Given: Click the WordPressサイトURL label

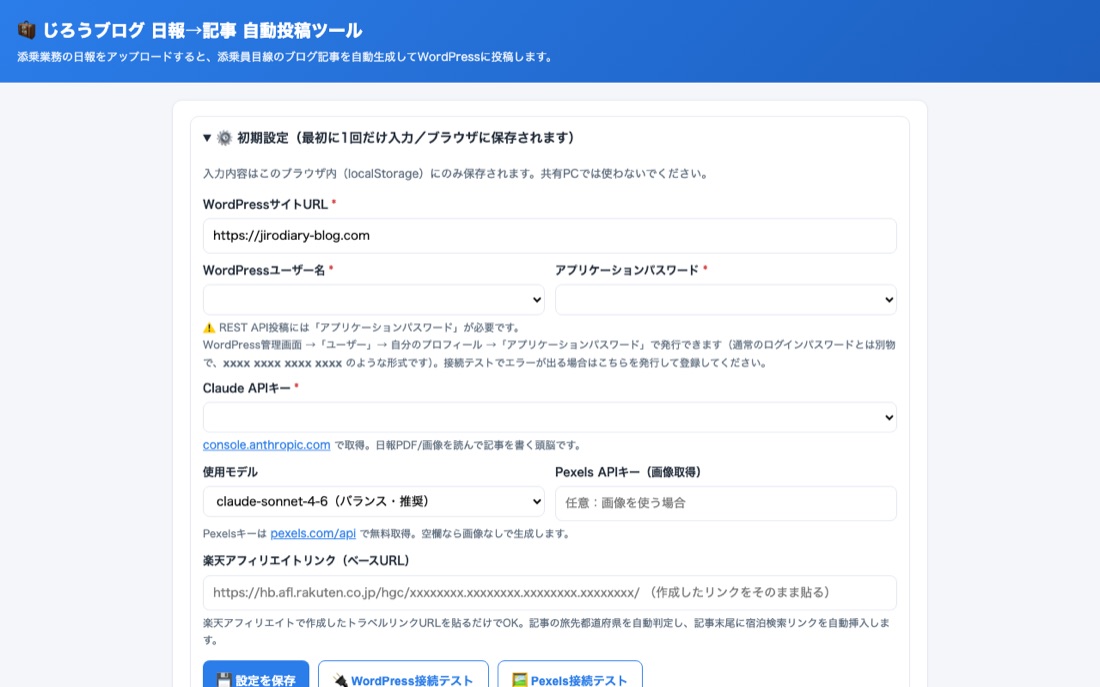Looking at the screenshot, I should click(265, 204).
